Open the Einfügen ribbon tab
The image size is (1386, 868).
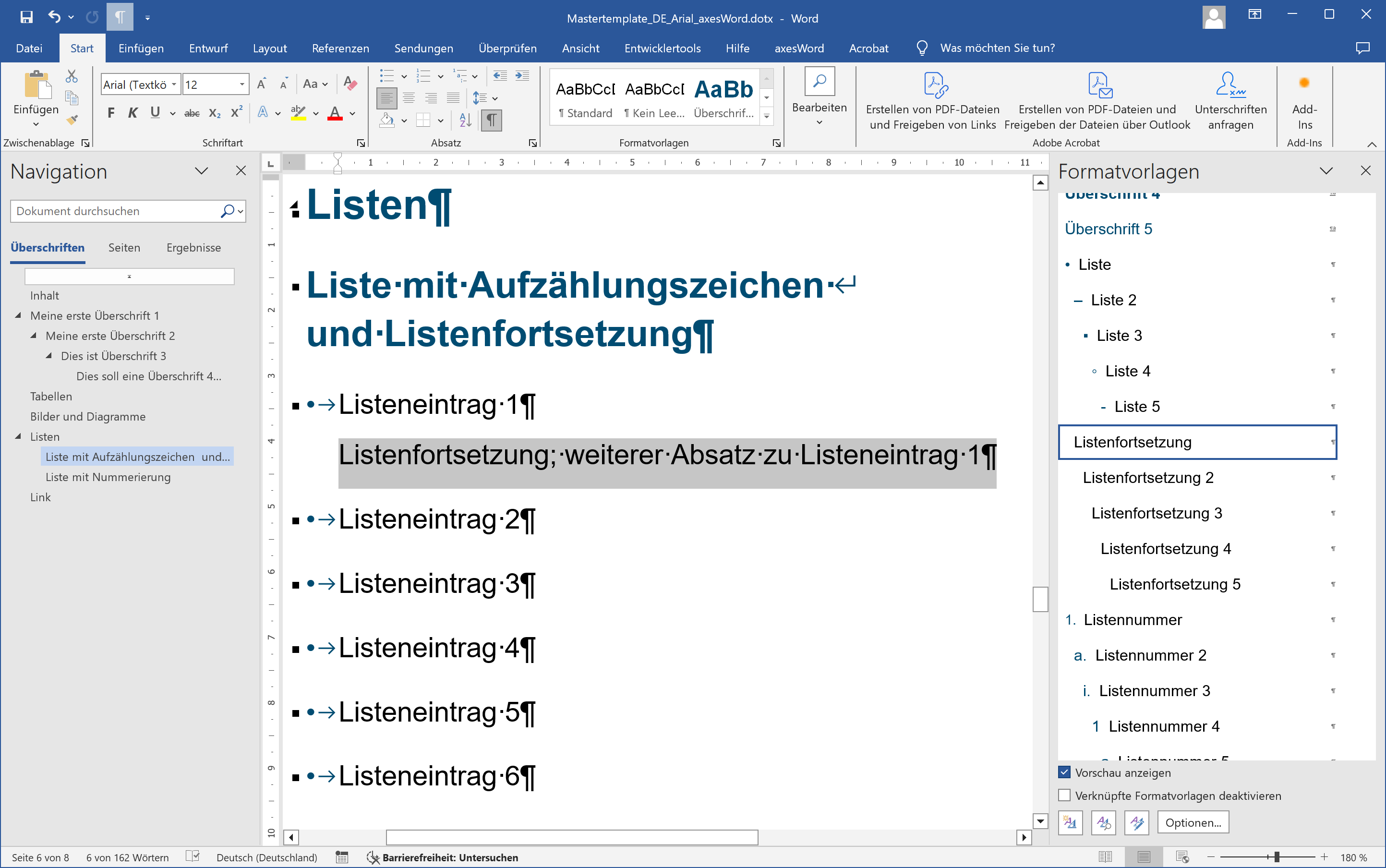(141, 48)
